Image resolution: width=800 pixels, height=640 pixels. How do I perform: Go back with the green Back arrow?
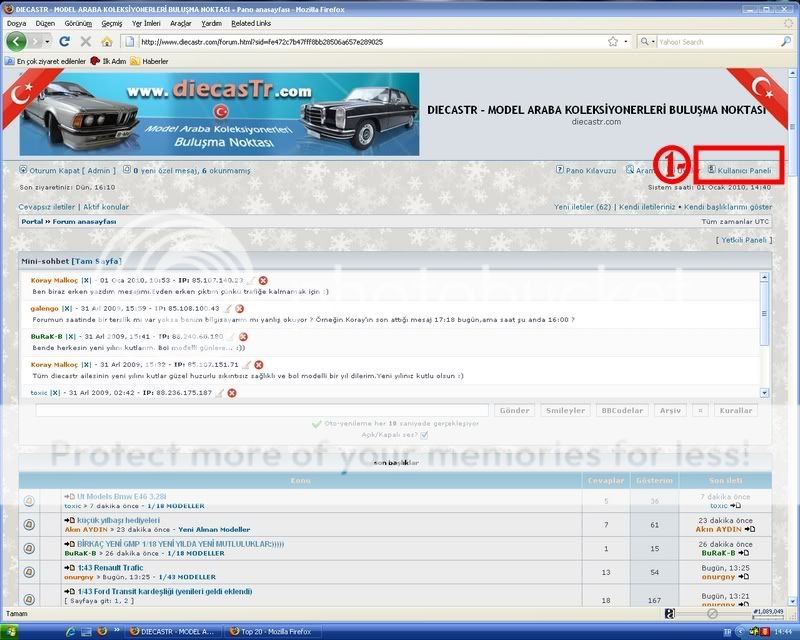coord(16,41)
